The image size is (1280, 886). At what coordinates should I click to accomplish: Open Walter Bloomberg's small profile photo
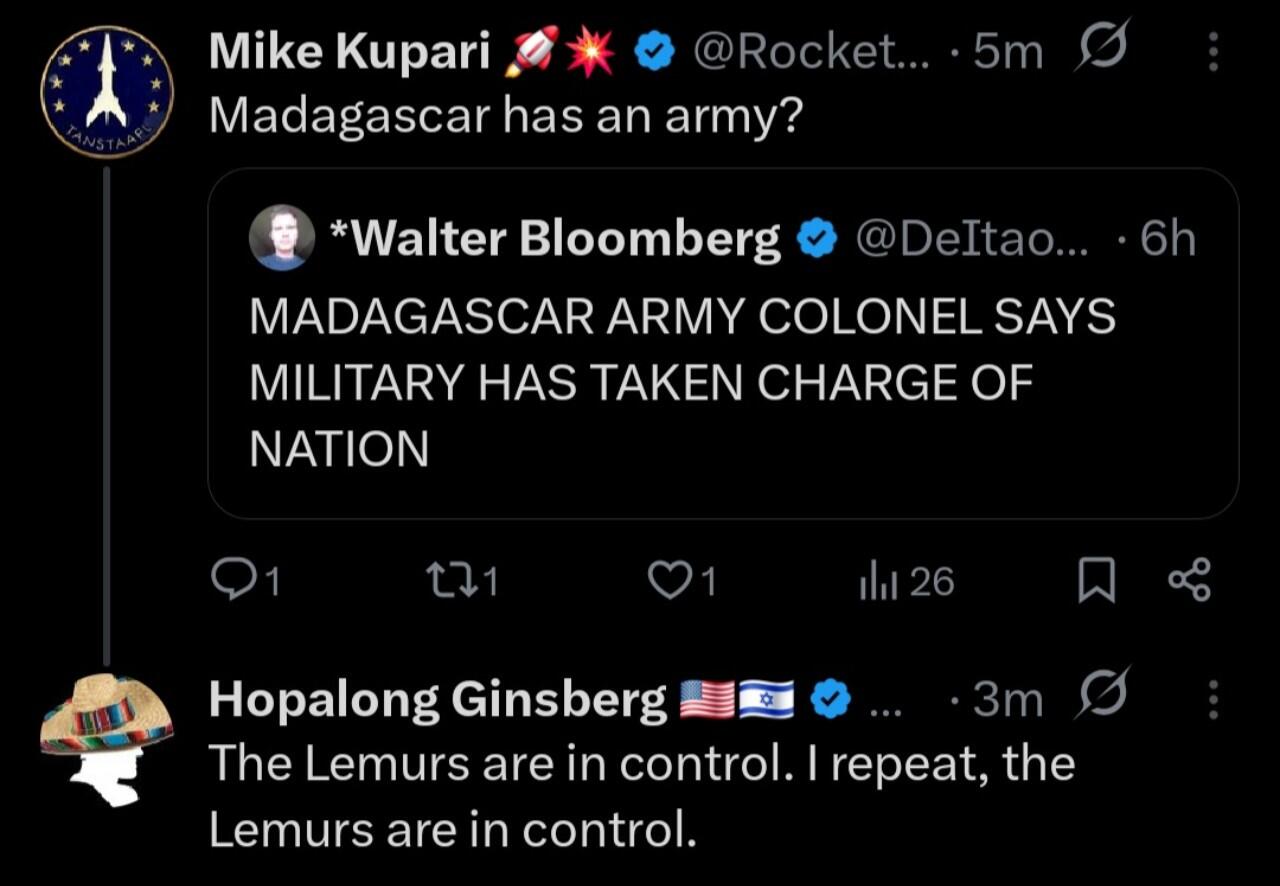click(x=280, y=238)
